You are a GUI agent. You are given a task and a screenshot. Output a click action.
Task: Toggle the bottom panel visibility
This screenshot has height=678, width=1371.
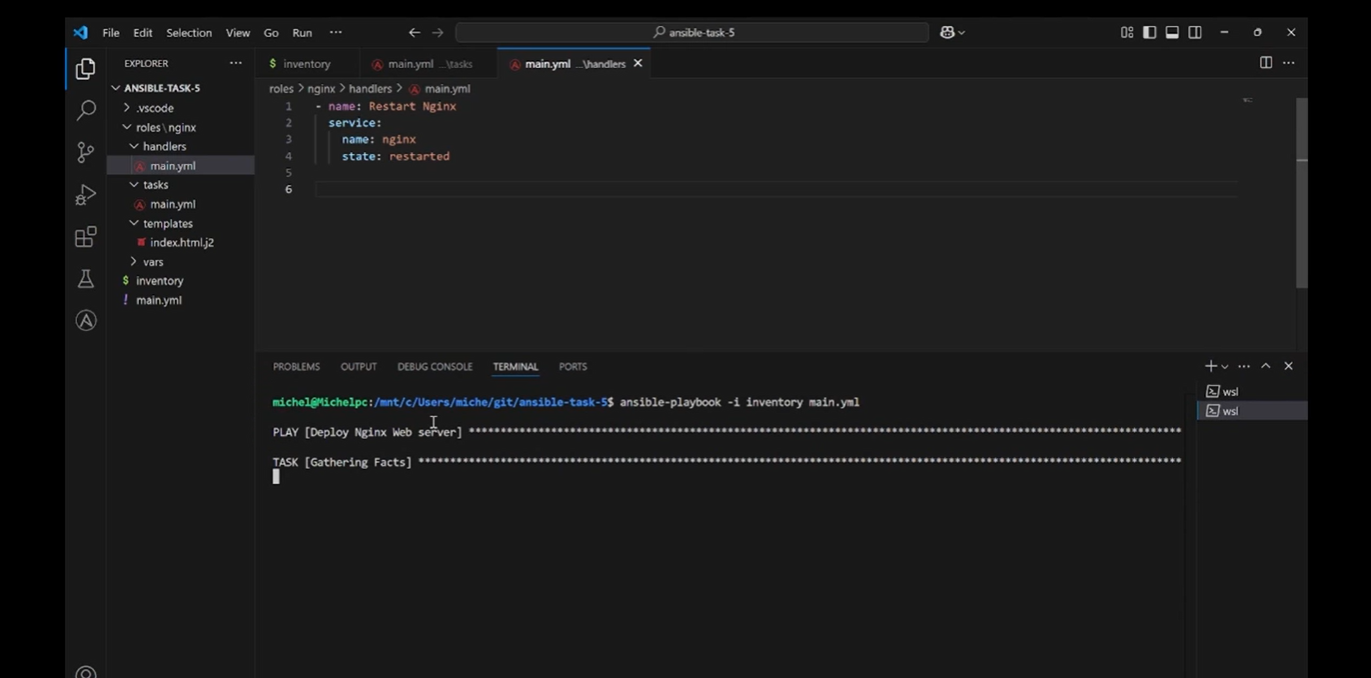click(1172, 33)
